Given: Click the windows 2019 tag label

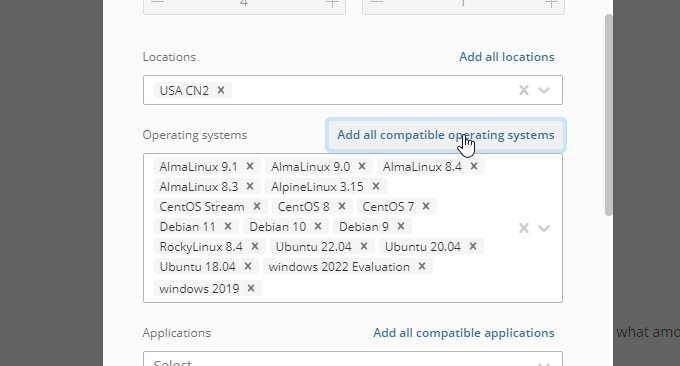Looking at the screenshot, I should coord(199,288).
